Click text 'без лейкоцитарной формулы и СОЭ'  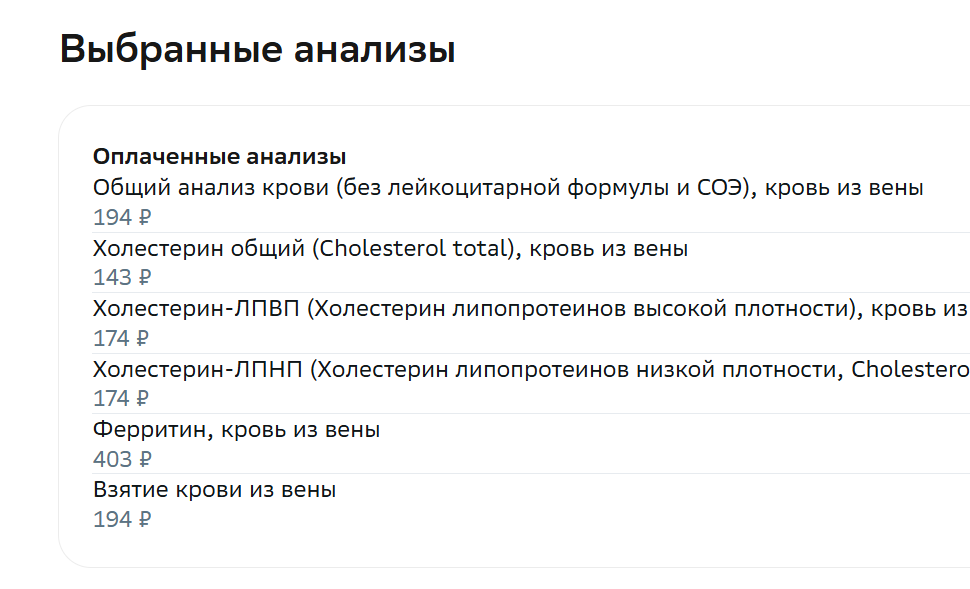click(543, 187)
